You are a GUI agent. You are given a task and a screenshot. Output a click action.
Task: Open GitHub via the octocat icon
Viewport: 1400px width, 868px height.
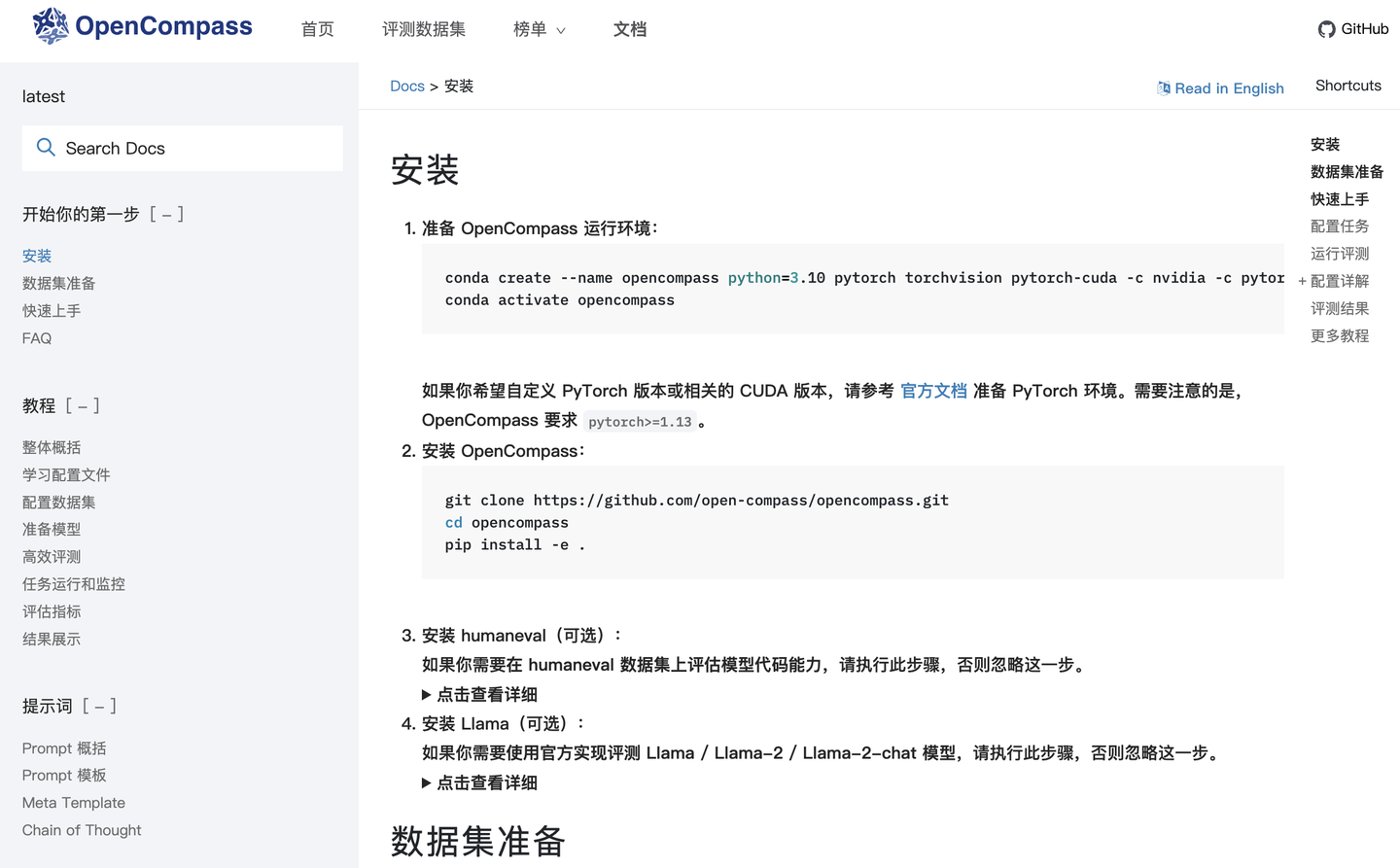pos(1326,29)
